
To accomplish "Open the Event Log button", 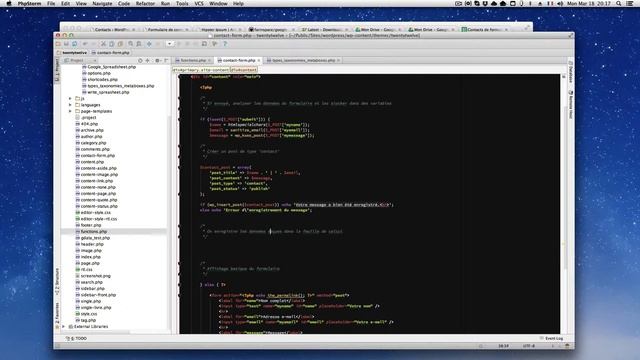I will click(551, 338).
